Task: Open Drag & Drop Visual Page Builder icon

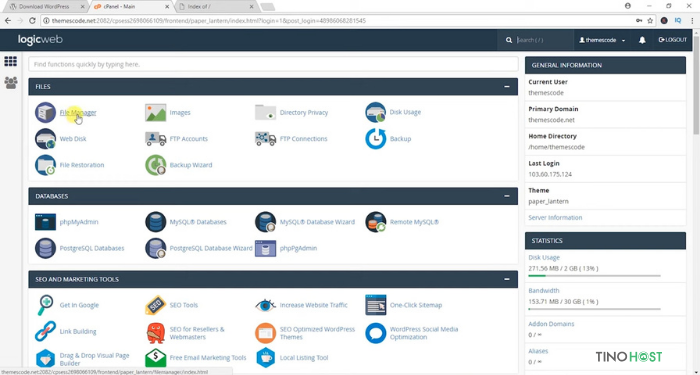Action: pyautogui.click(x=46, y=358)
